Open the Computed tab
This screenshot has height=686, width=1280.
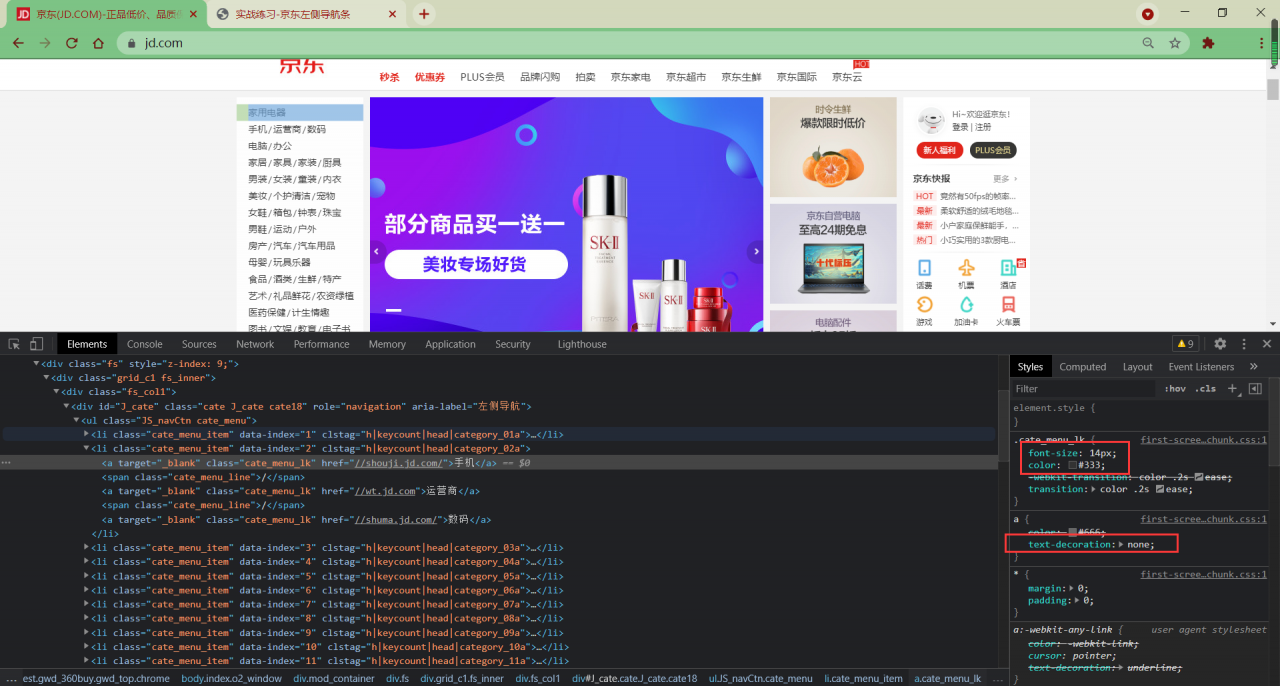pyautogui.click(x=1083, y=367)
